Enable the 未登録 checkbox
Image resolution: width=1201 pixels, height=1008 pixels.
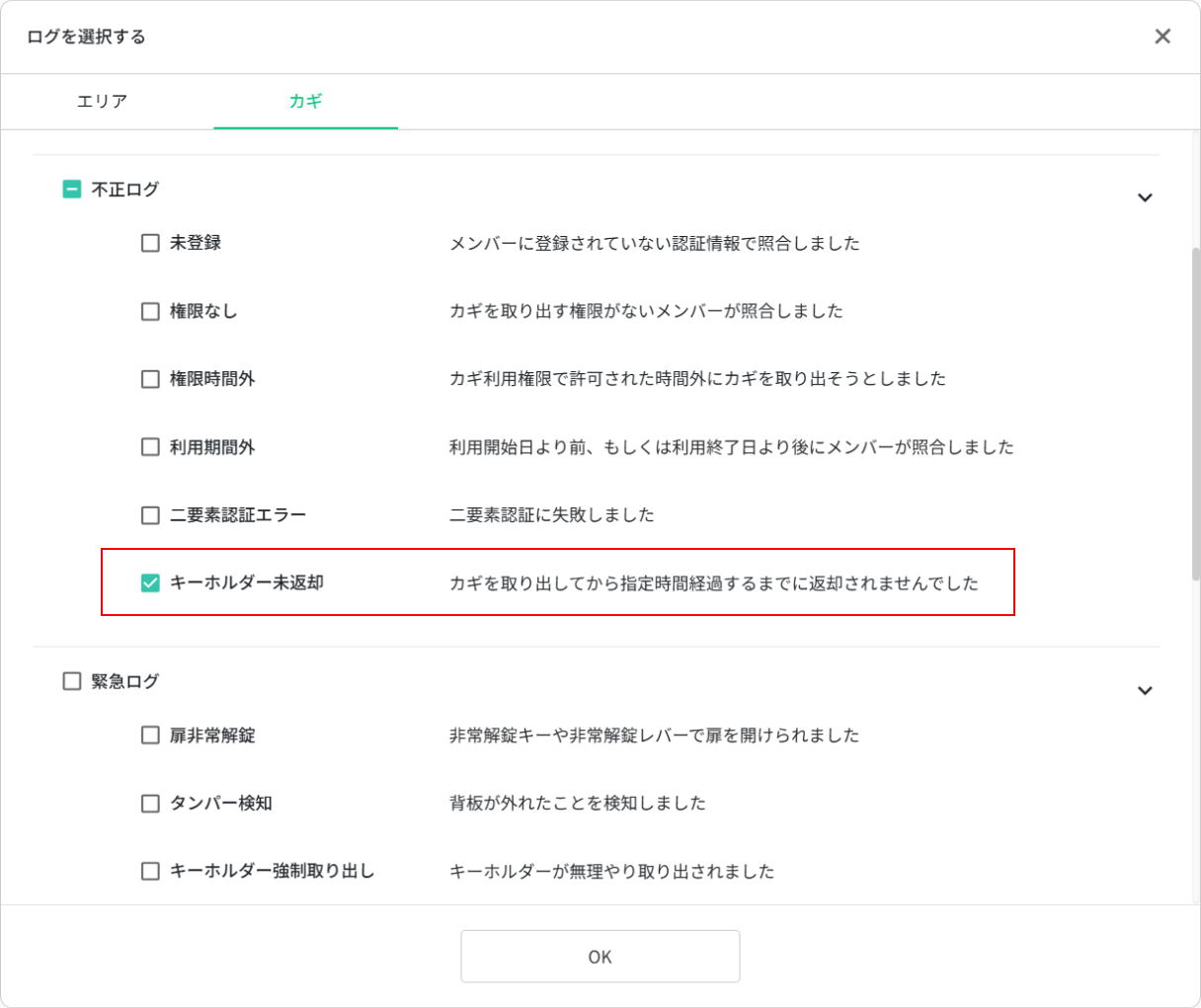point(150,243)
